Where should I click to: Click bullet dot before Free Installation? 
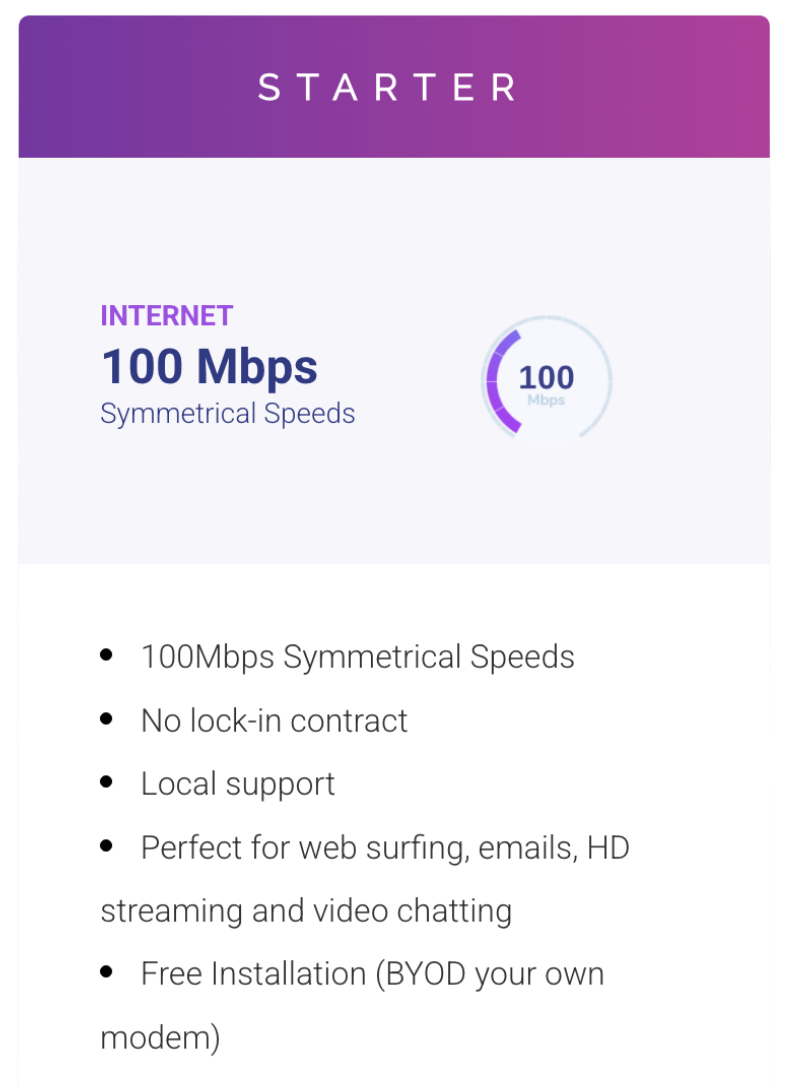click(x=107, y=973)
